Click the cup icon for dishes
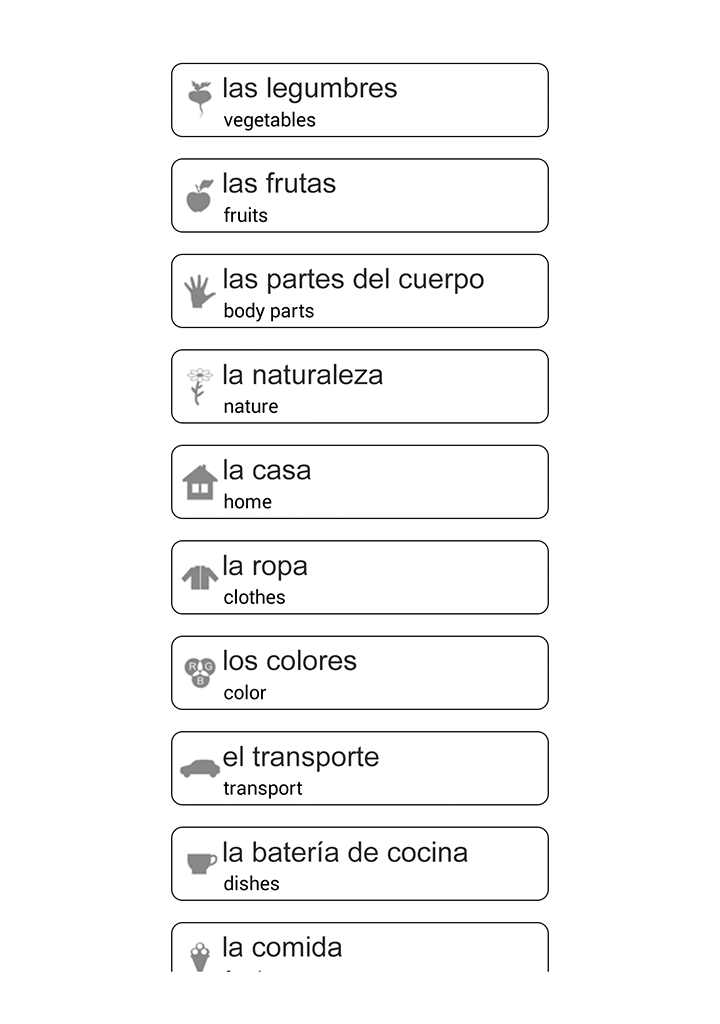Screen dimensions: 720x1024 click(201, 863)
